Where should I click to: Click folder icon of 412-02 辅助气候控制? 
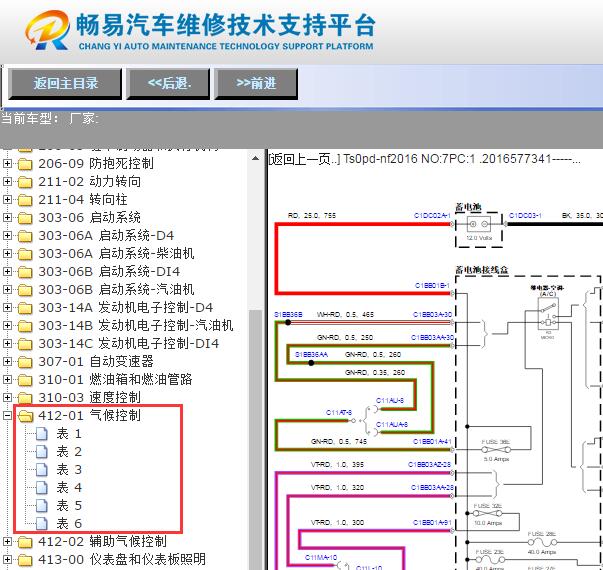point(25,542)
